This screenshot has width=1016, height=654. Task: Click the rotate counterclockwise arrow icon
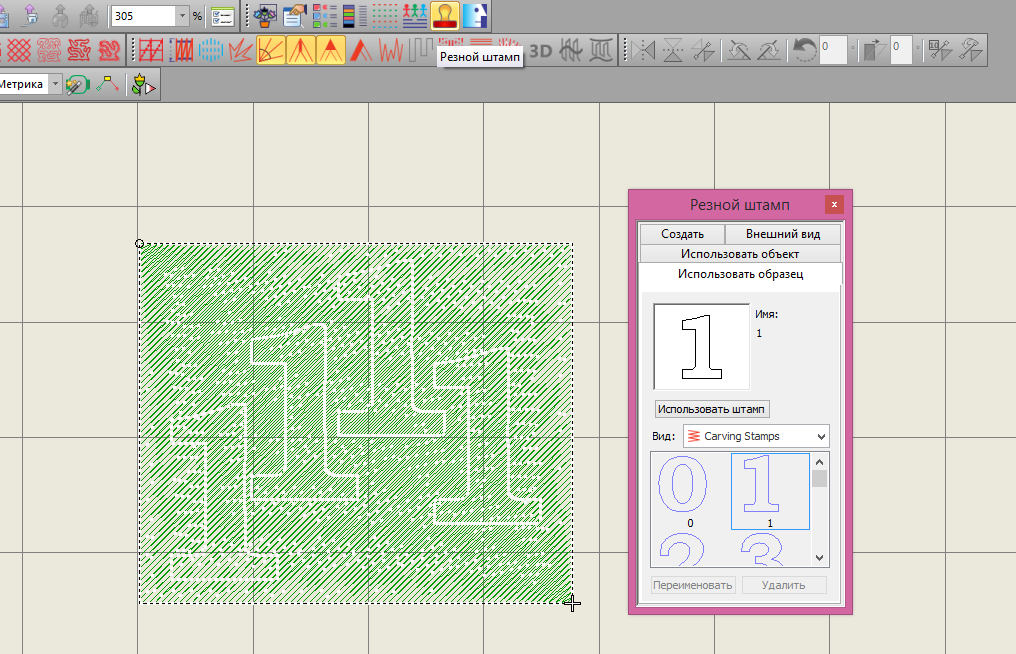point(803,49)
